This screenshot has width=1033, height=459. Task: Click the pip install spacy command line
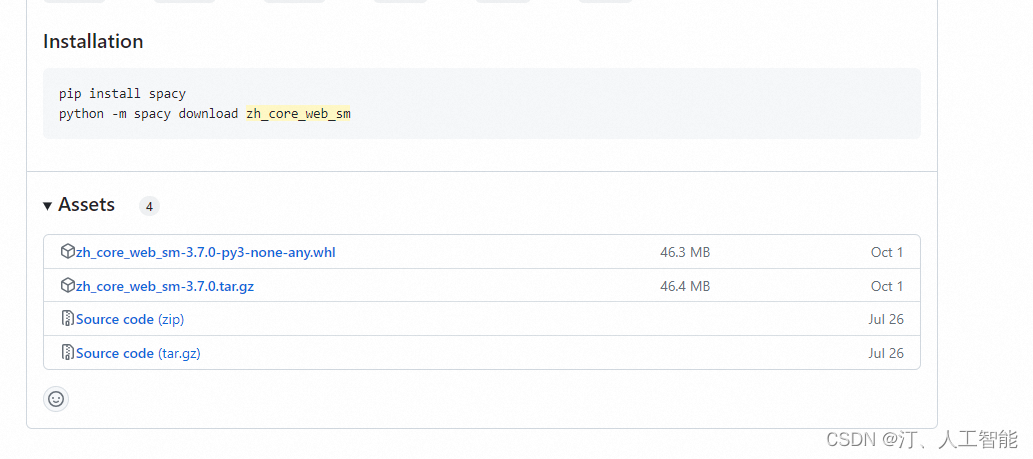pos(122,94)
